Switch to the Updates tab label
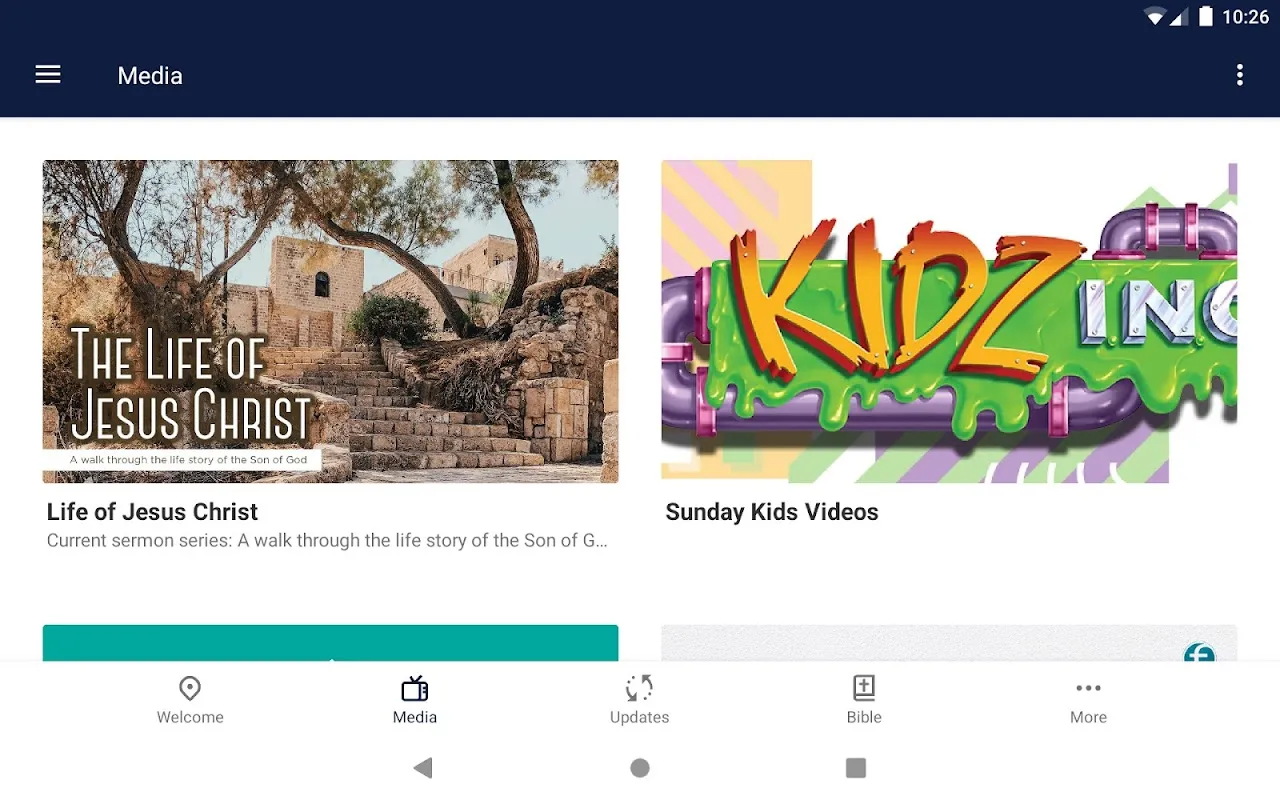 coord(639,717)
